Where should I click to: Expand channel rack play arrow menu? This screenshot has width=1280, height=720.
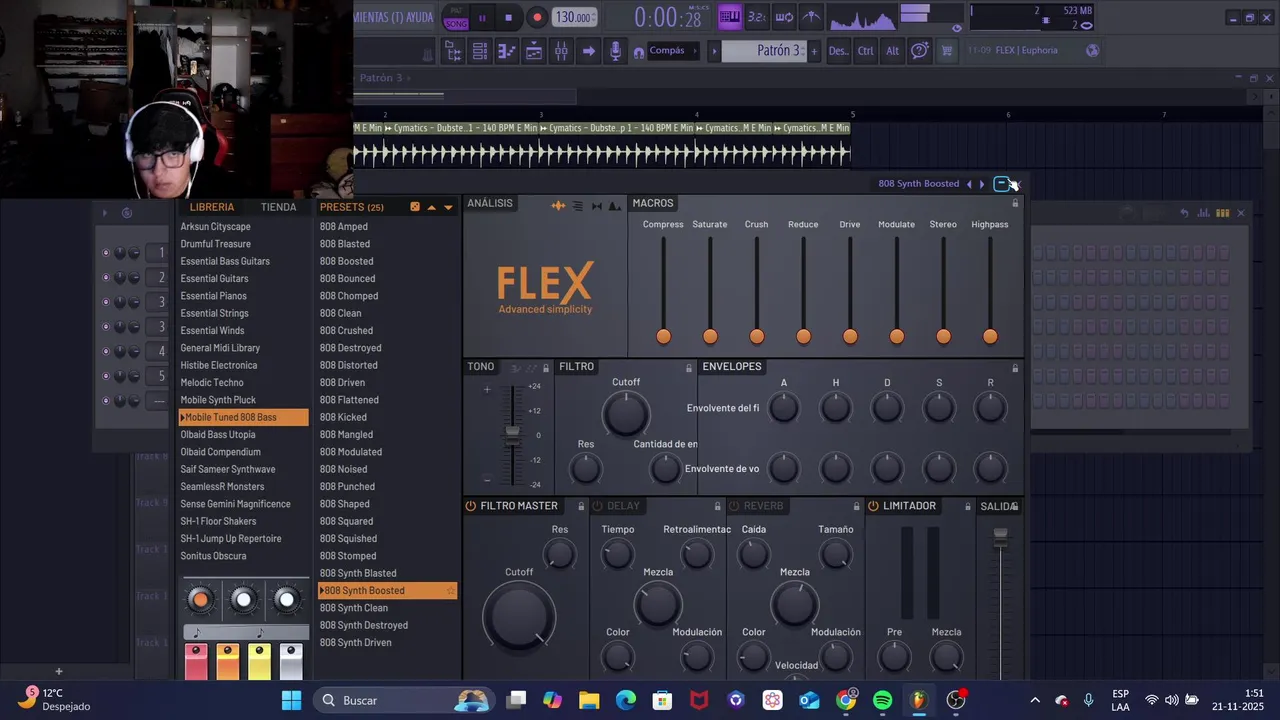105,212
